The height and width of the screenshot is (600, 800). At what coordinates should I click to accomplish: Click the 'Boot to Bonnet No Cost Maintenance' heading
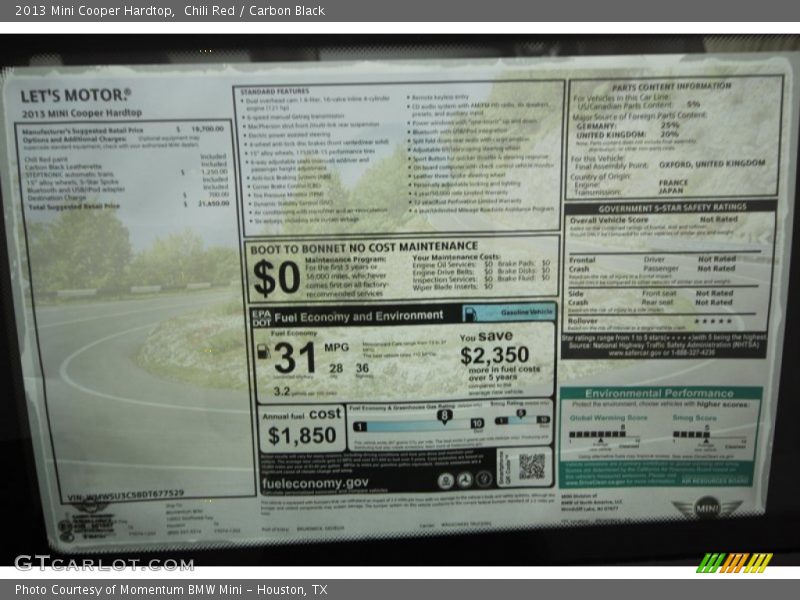364,247
